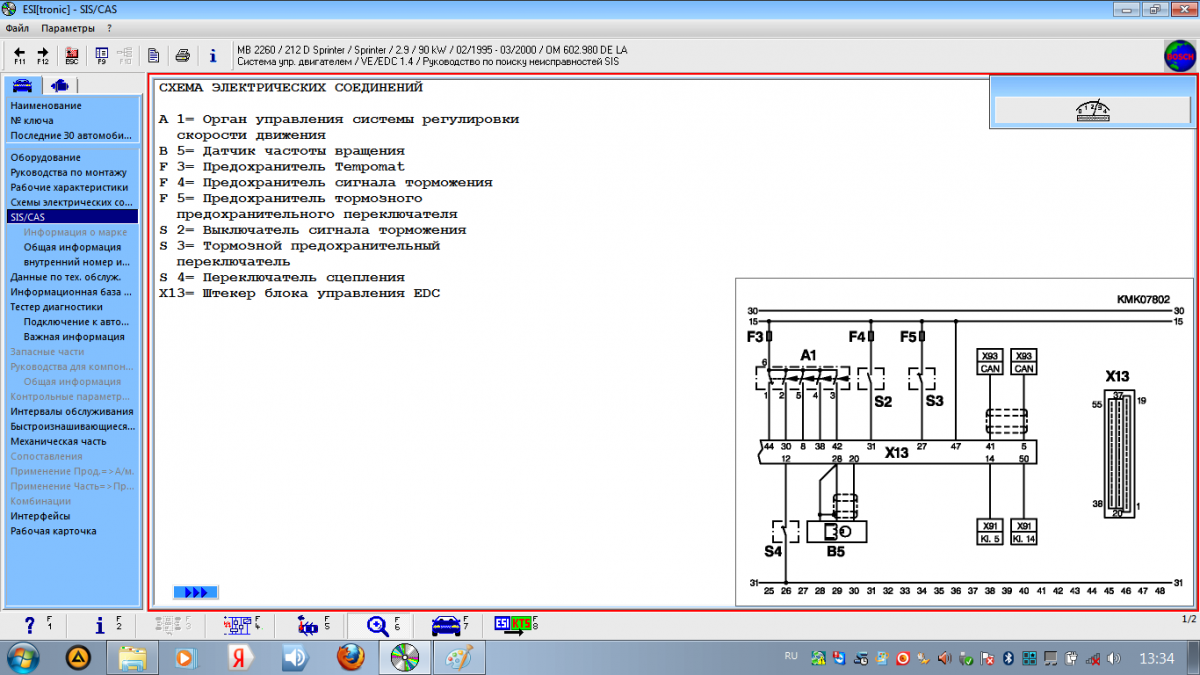Go back with the F11 arrow
1200x675 pixels.
tap(20, 54)
